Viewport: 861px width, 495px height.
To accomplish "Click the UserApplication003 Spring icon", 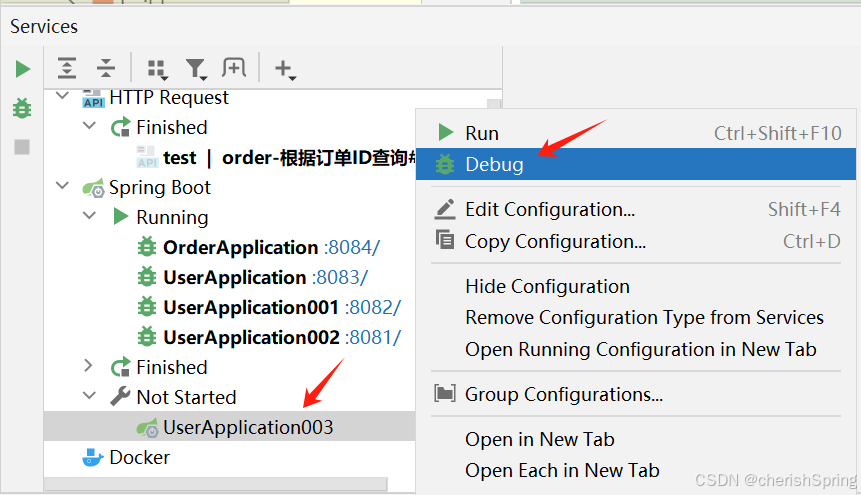I will 147,427.
